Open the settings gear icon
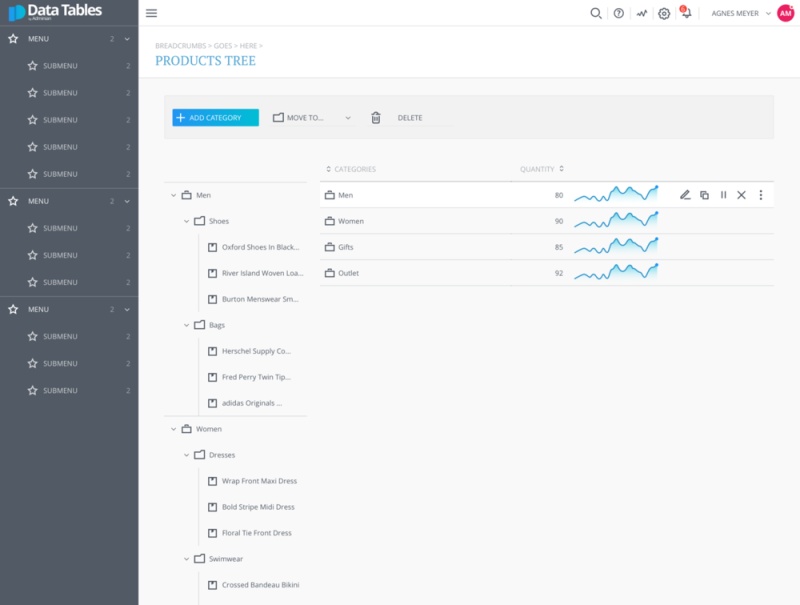The height and width of the screenshot is (605, 800). point(663,13)
